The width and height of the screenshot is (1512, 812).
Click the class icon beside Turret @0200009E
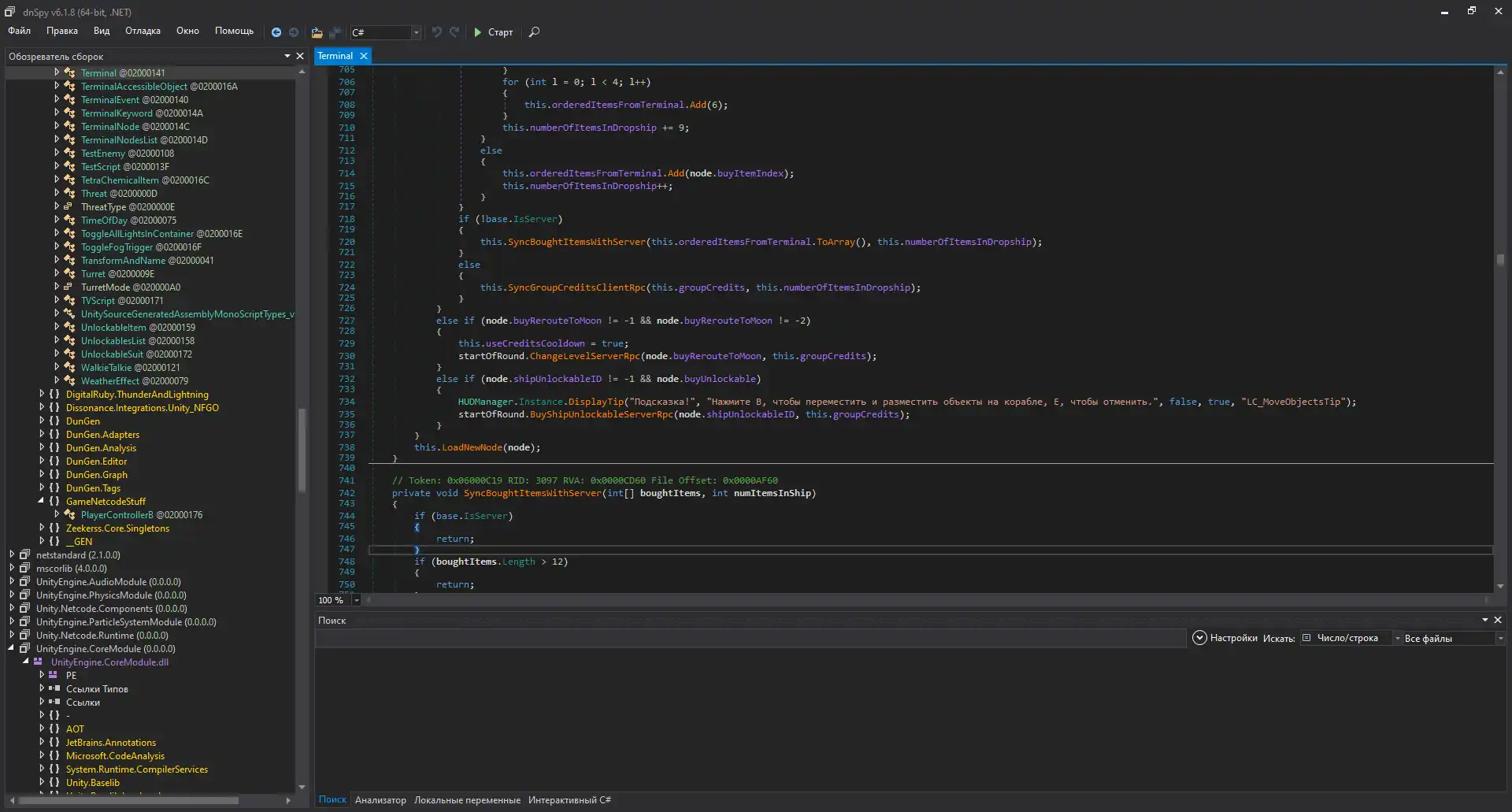click(69, 274)
